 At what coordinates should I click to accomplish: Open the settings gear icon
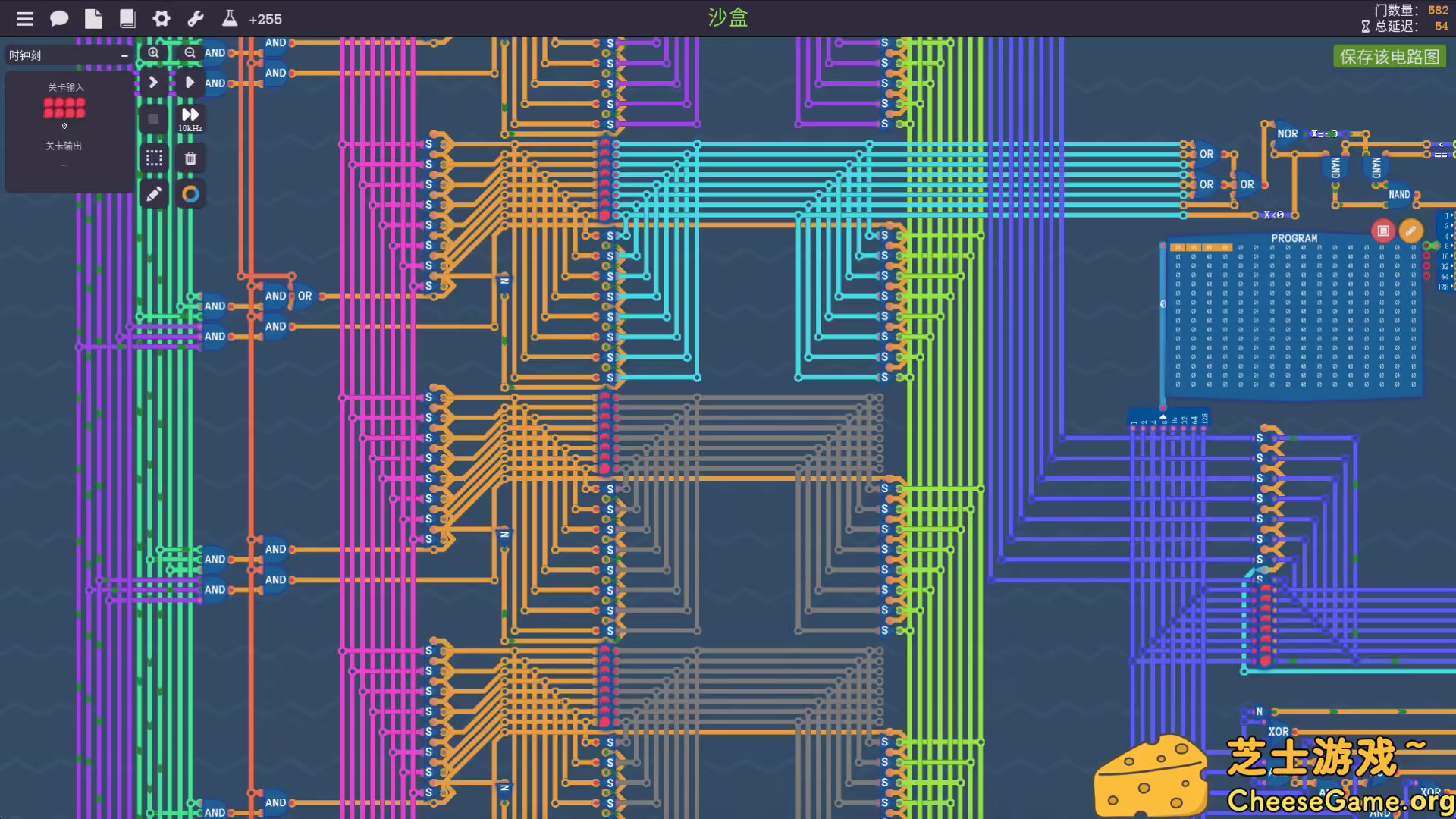(162, 18)
